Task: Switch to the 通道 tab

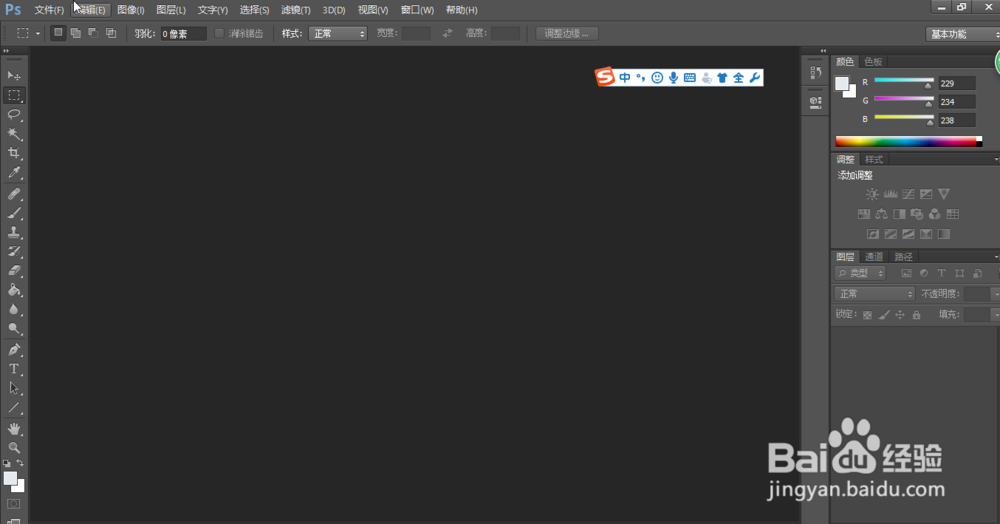Action: [x=874, y=257]
